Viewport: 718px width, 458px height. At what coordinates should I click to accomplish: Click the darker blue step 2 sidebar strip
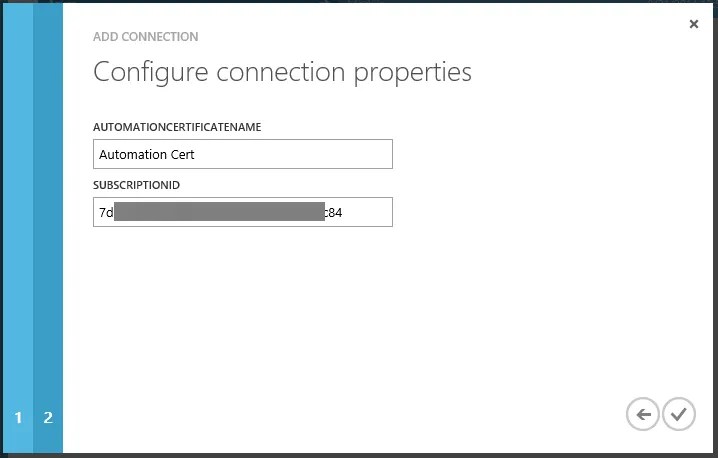pyautogui.click(x=48, y=229)
